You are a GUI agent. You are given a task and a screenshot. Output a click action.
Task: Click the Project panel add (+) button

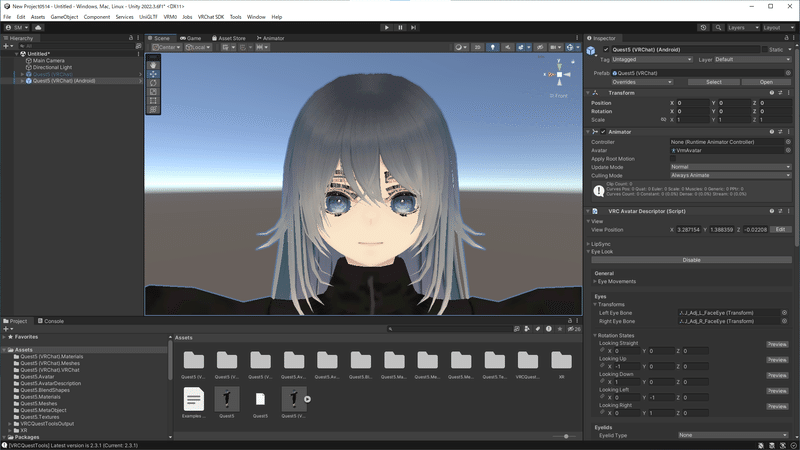pos(7,329)
